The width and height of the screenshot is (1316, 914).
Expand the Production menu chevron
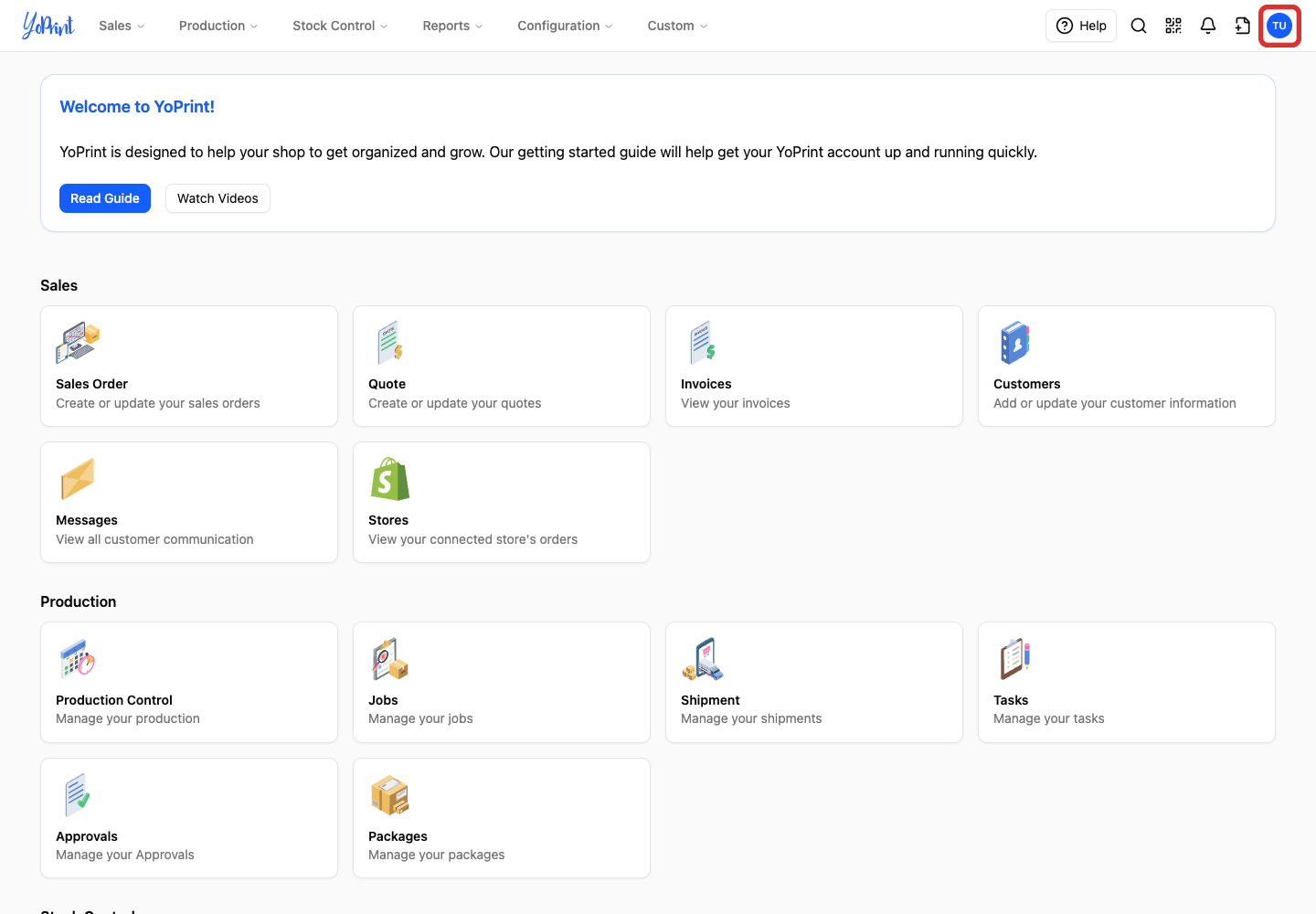point(254,27)
